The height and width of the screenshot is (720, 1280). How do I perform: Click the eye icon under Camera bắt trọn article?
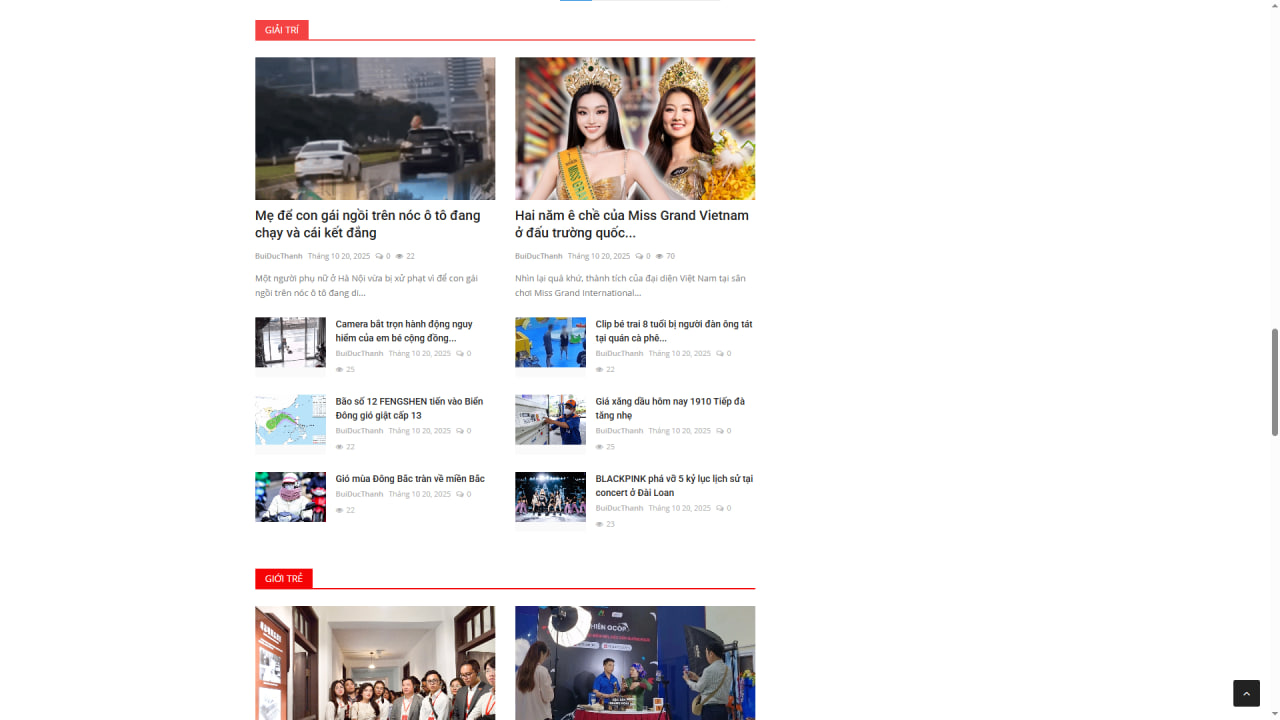pos(339,370)
